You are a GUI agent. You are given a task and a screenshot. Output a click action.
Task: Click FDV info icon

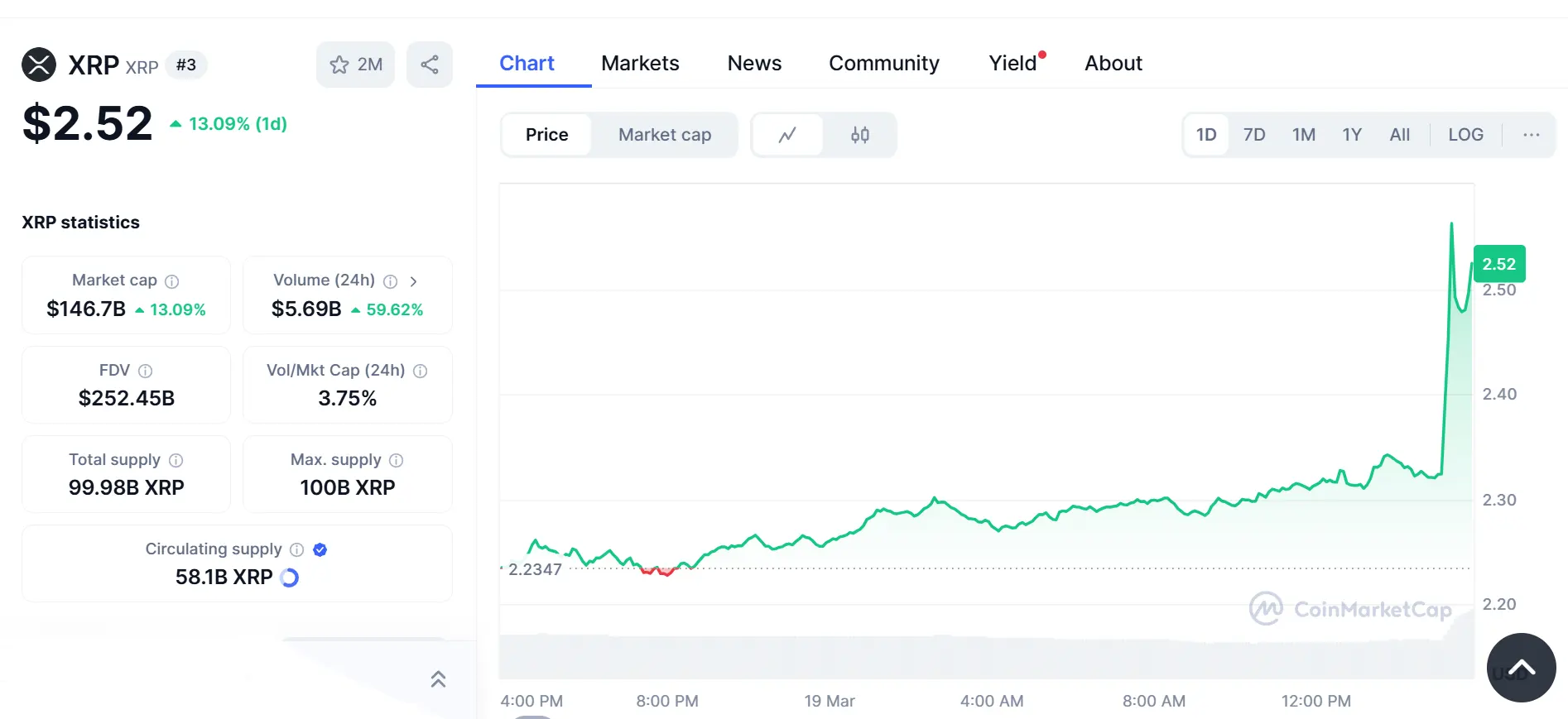click(146, 371)
